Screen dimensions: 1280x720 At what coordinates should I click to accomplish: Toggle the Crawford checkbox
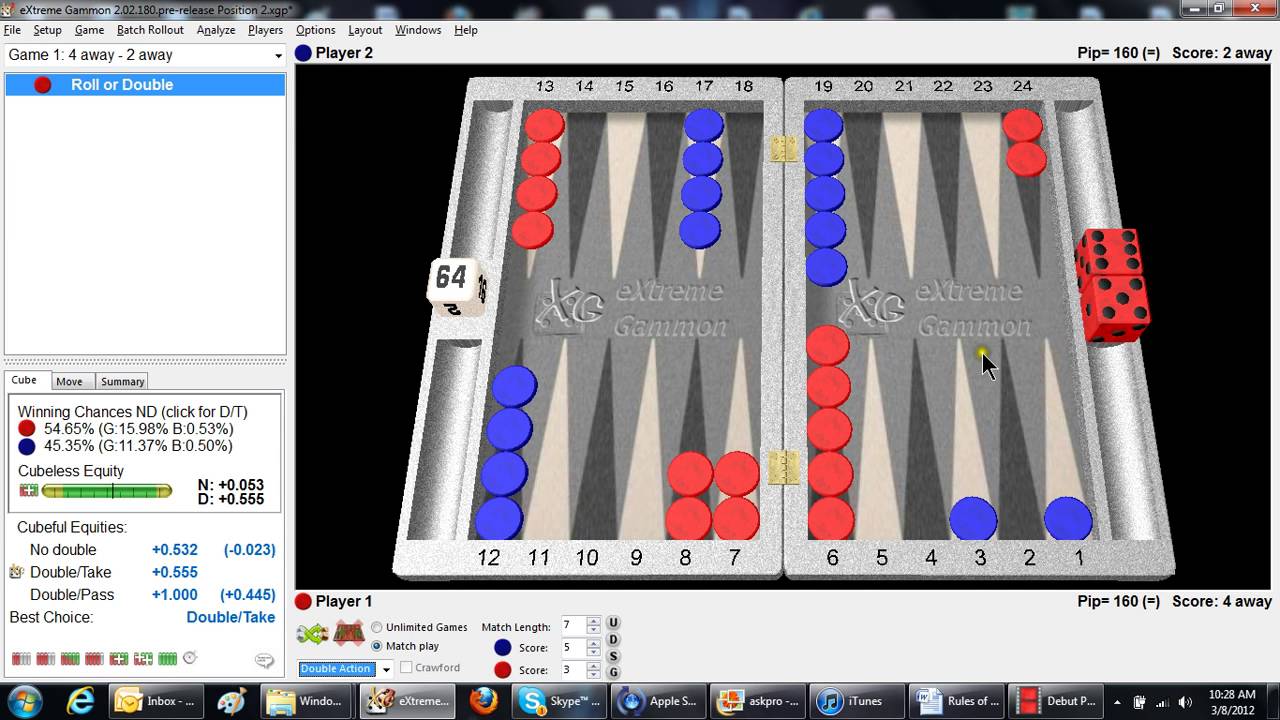point(407,667)
